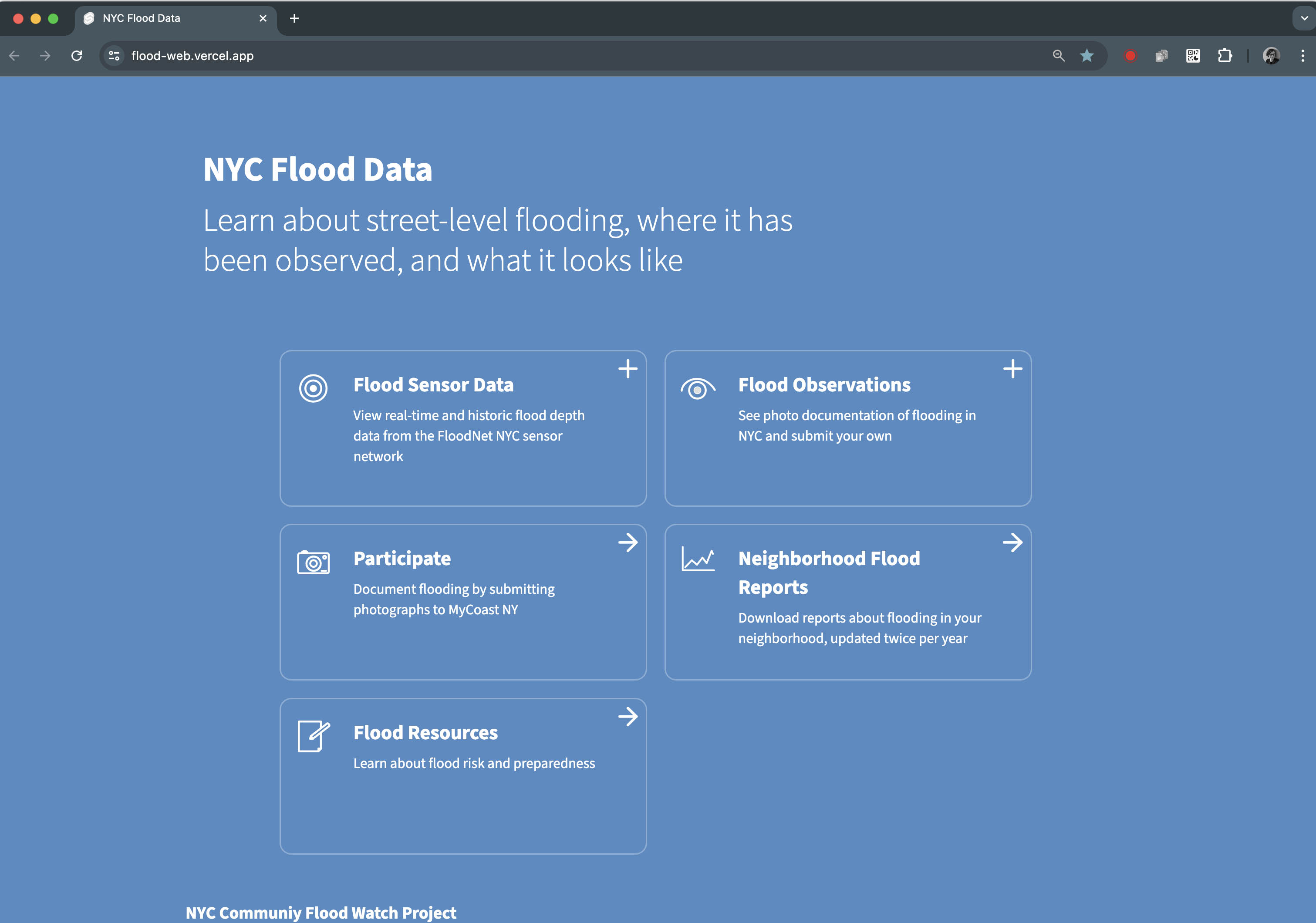
Task: Open the tab search dropdown chevron
Action: (1304, 18)
